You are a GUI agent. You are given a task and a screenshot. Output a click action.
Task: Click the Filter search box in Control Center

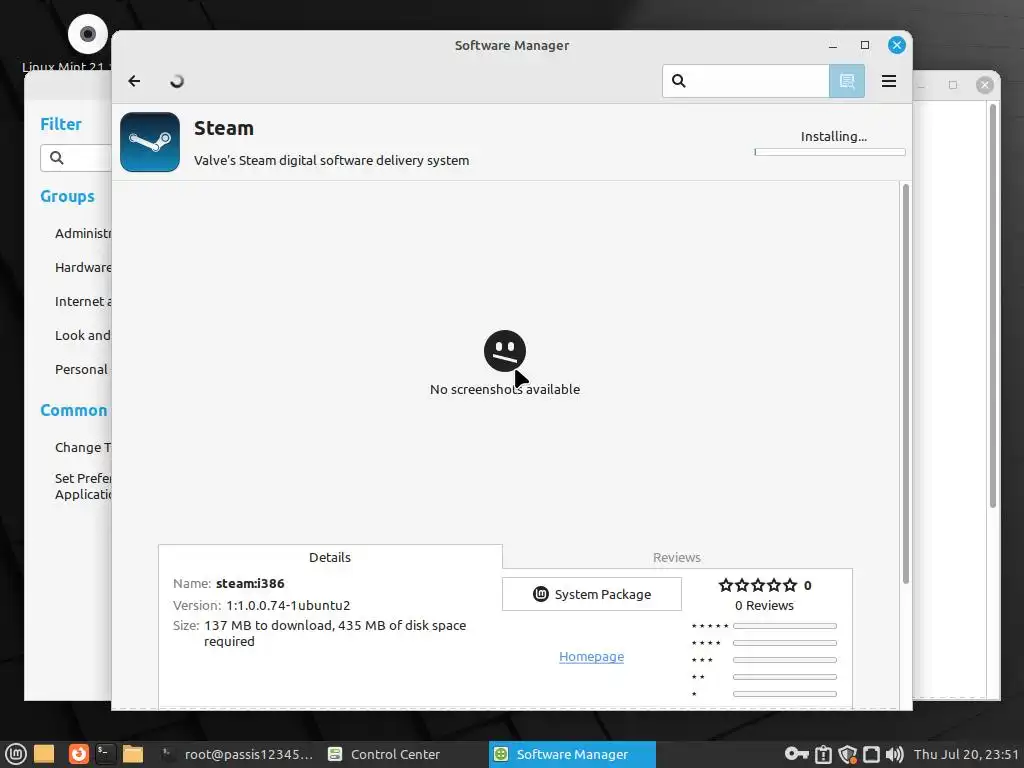coord(76,158)
